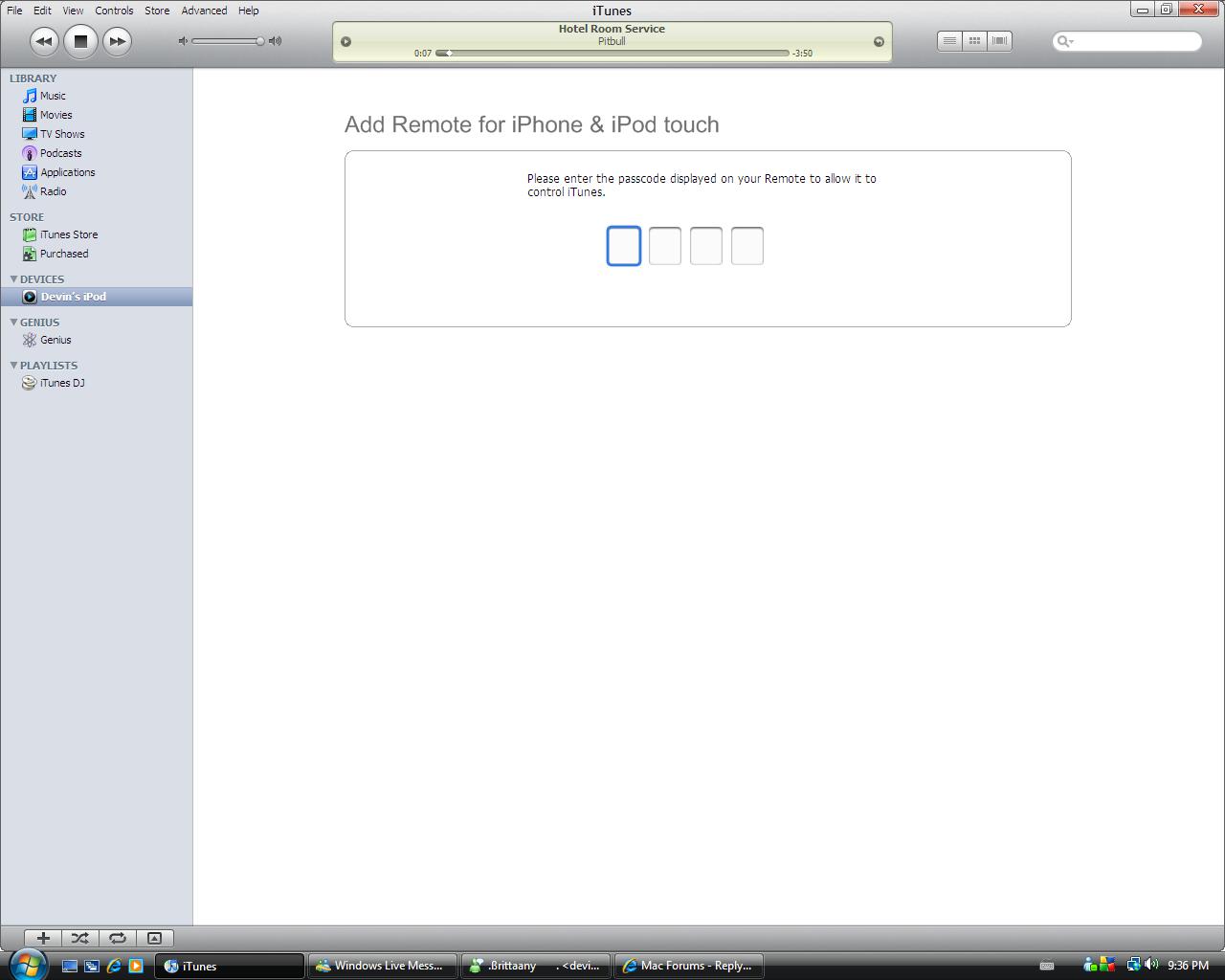Image resolution: width=1225 pixels, height=980 pixels.
Task: Switch to Windows Live Messenger window
Action: (383, 966)
